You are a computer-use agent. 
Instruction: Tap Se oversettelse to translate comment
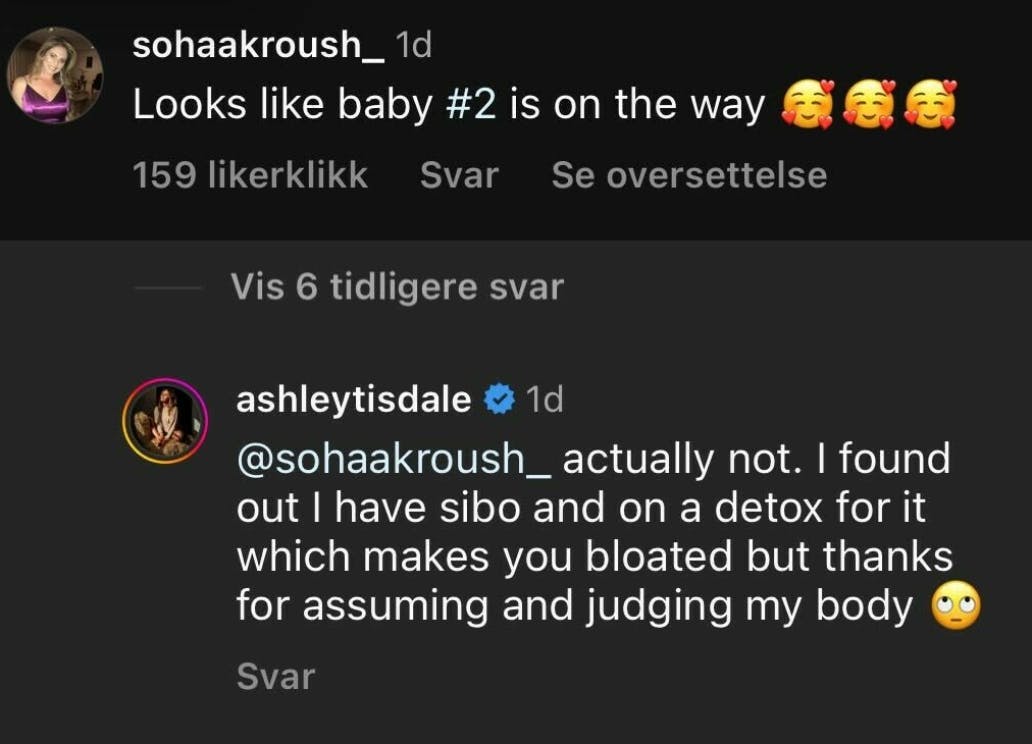click(689, 176)
